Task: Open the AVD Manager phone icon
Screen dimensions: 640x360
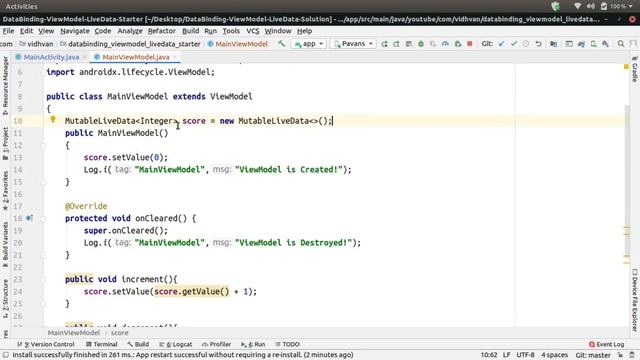Action: pyautogui.click(x=593, y=44)
